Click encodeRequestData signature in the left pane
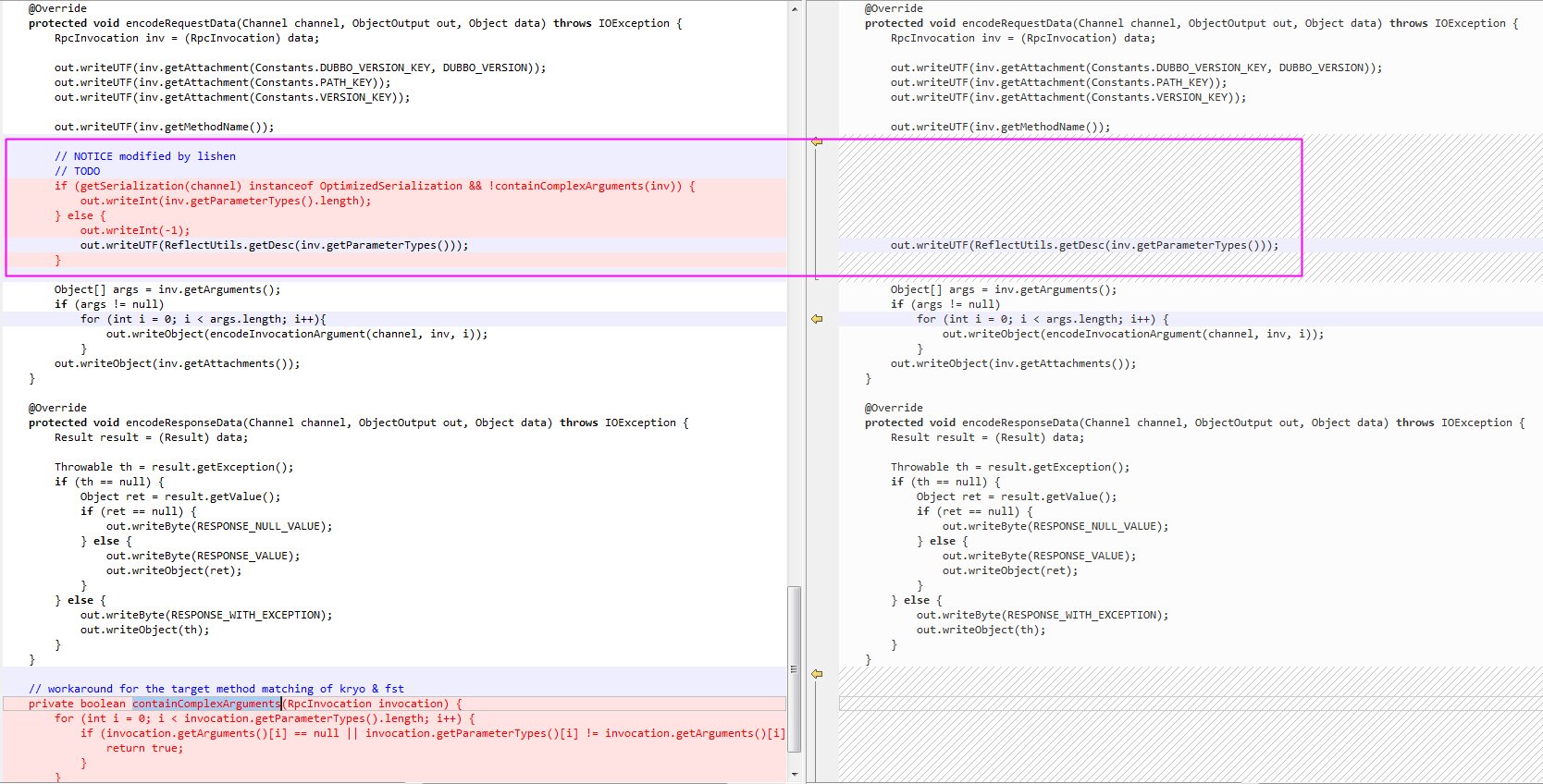This screenshot has height=784, width=1543. click(x=355, y=23)
